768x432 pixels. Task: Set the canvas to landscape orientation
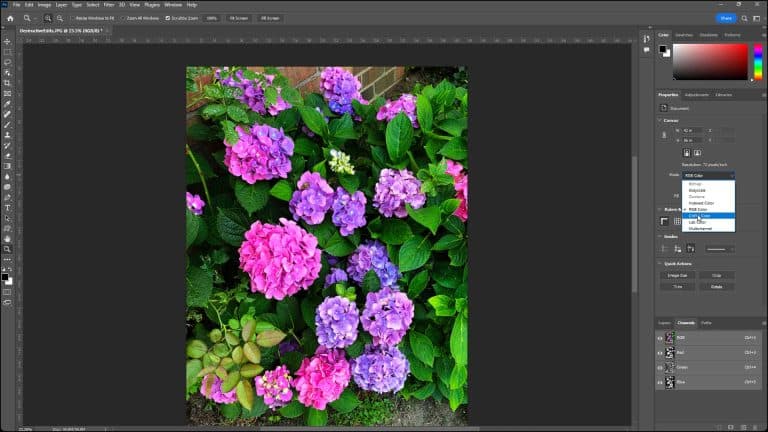[697, 153]
